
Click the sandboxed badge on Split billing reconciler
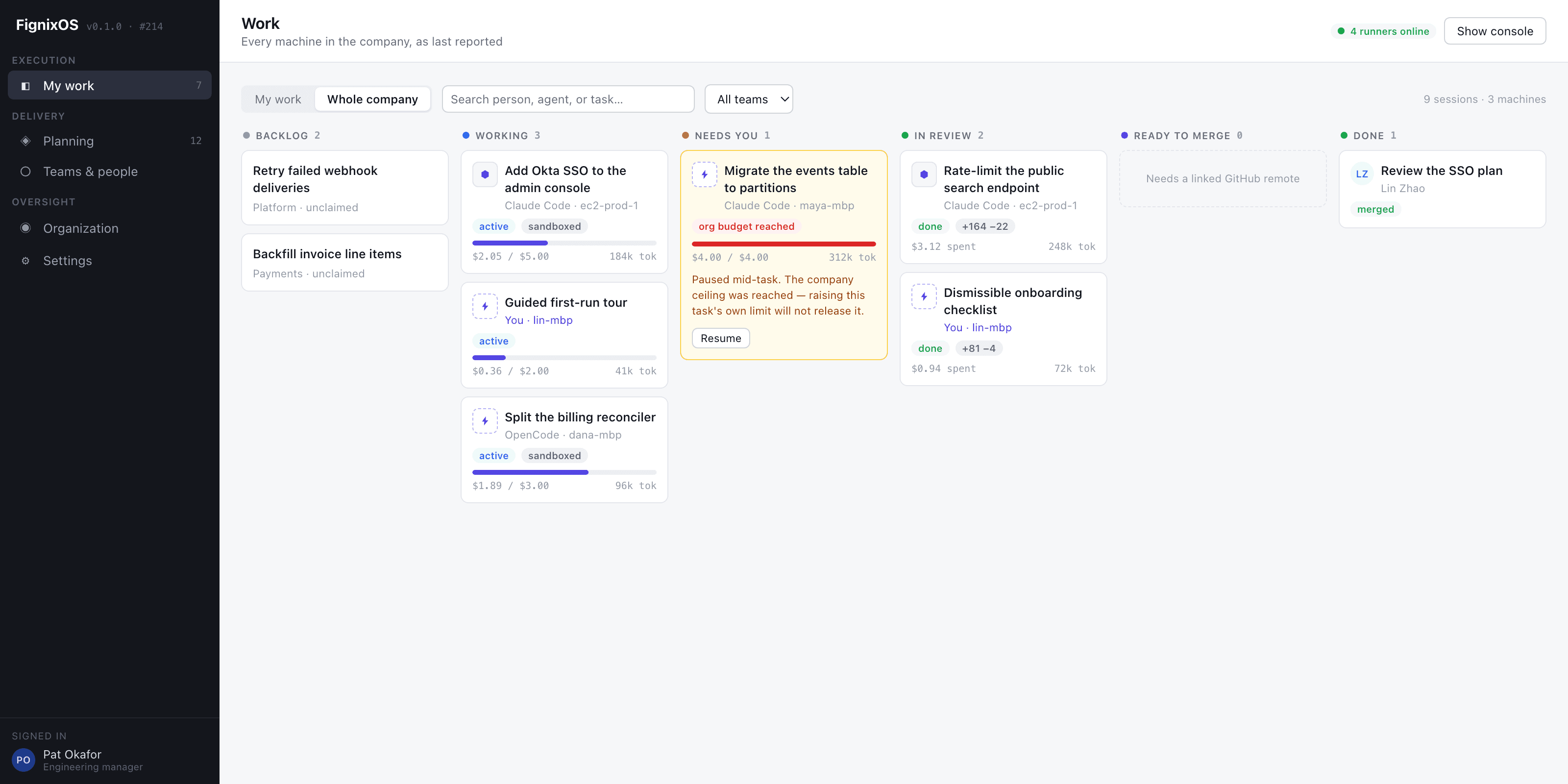(554, 455)
